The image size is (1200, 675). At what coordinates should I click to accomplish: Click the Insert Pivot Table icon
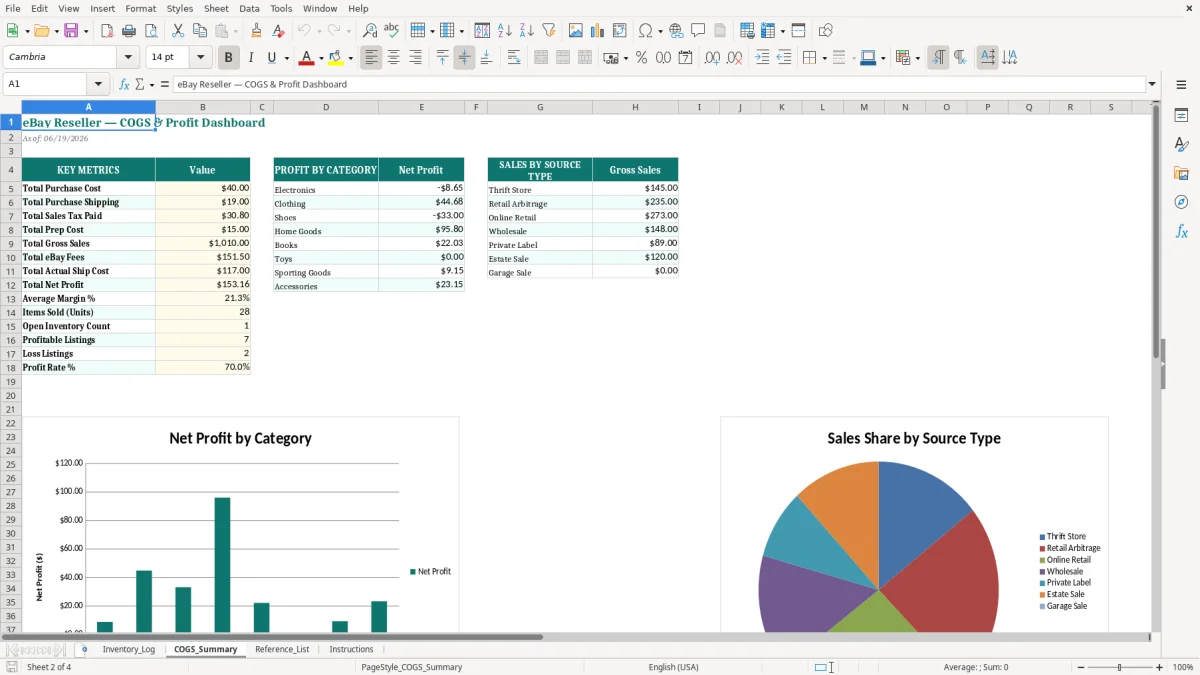620,31
